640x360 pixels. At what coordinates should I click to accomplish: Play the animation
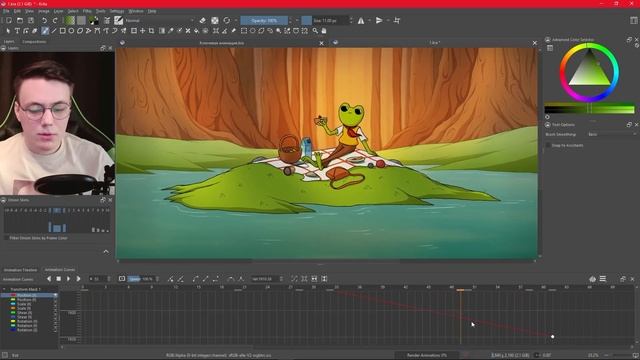point(68,279)
